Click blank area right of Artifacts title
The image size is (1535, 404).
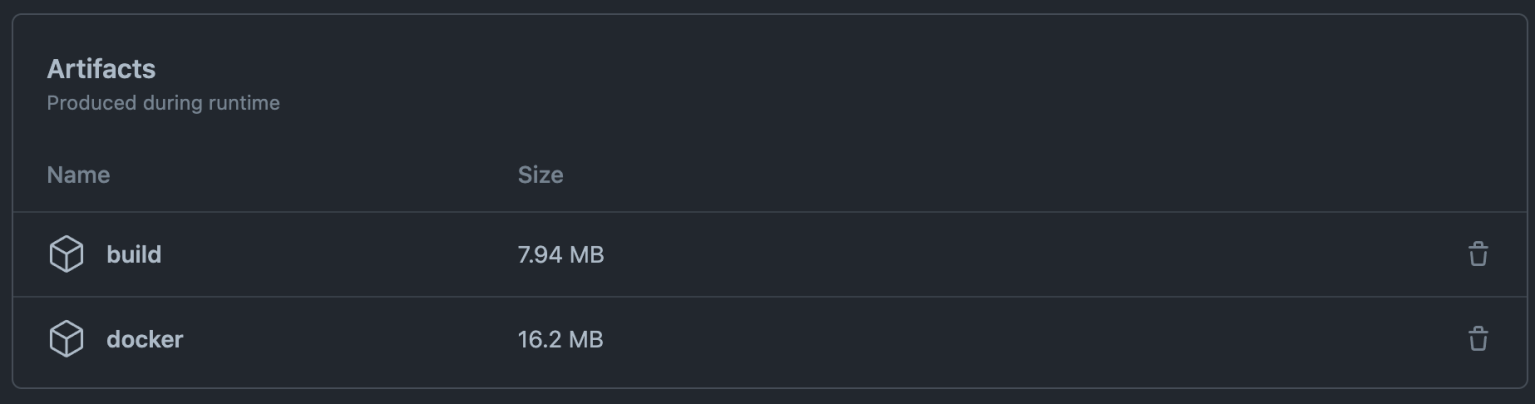pos(800,69)
